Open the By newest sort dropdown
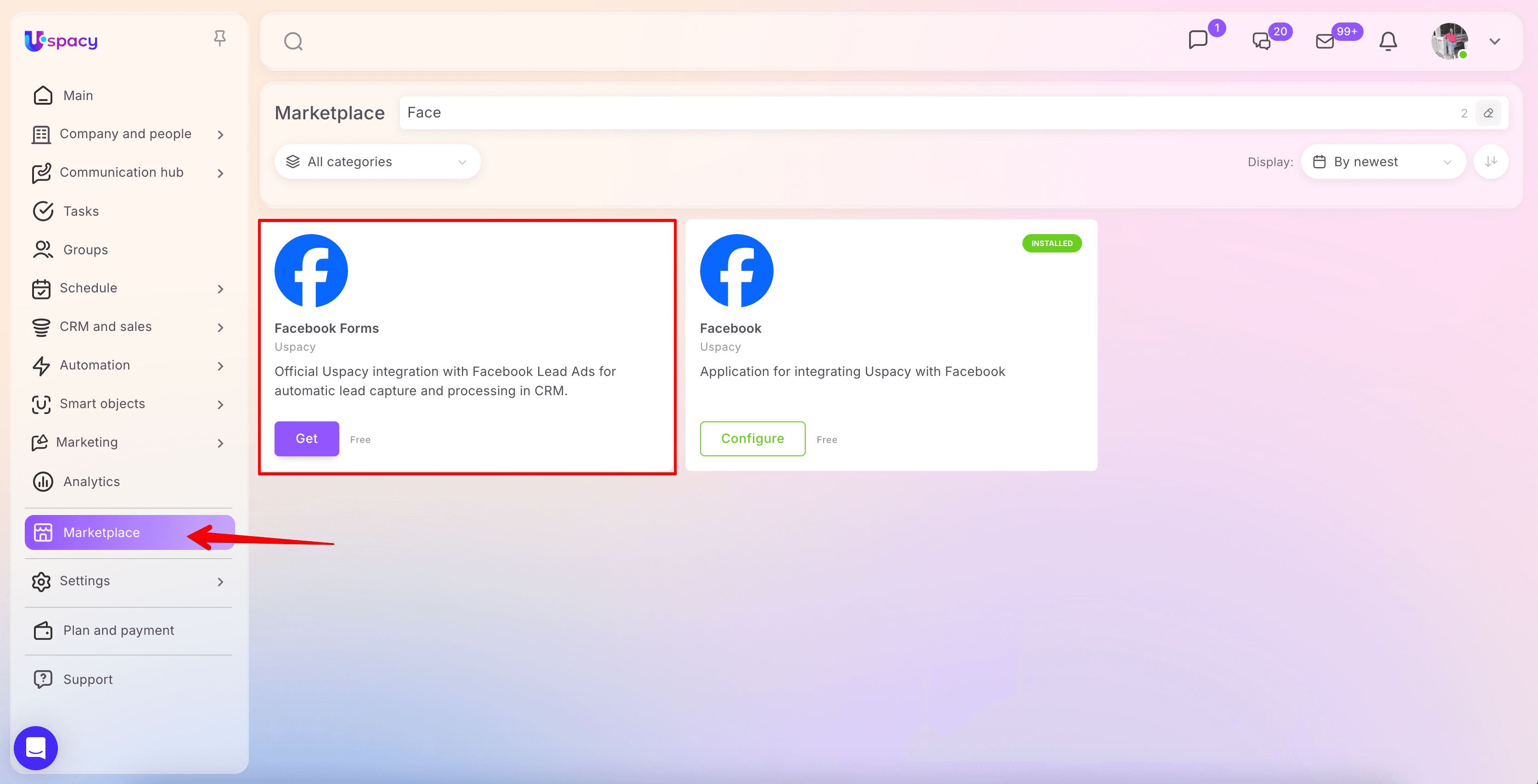The width and height of the screenshot is (1538, 784). 1383,161
